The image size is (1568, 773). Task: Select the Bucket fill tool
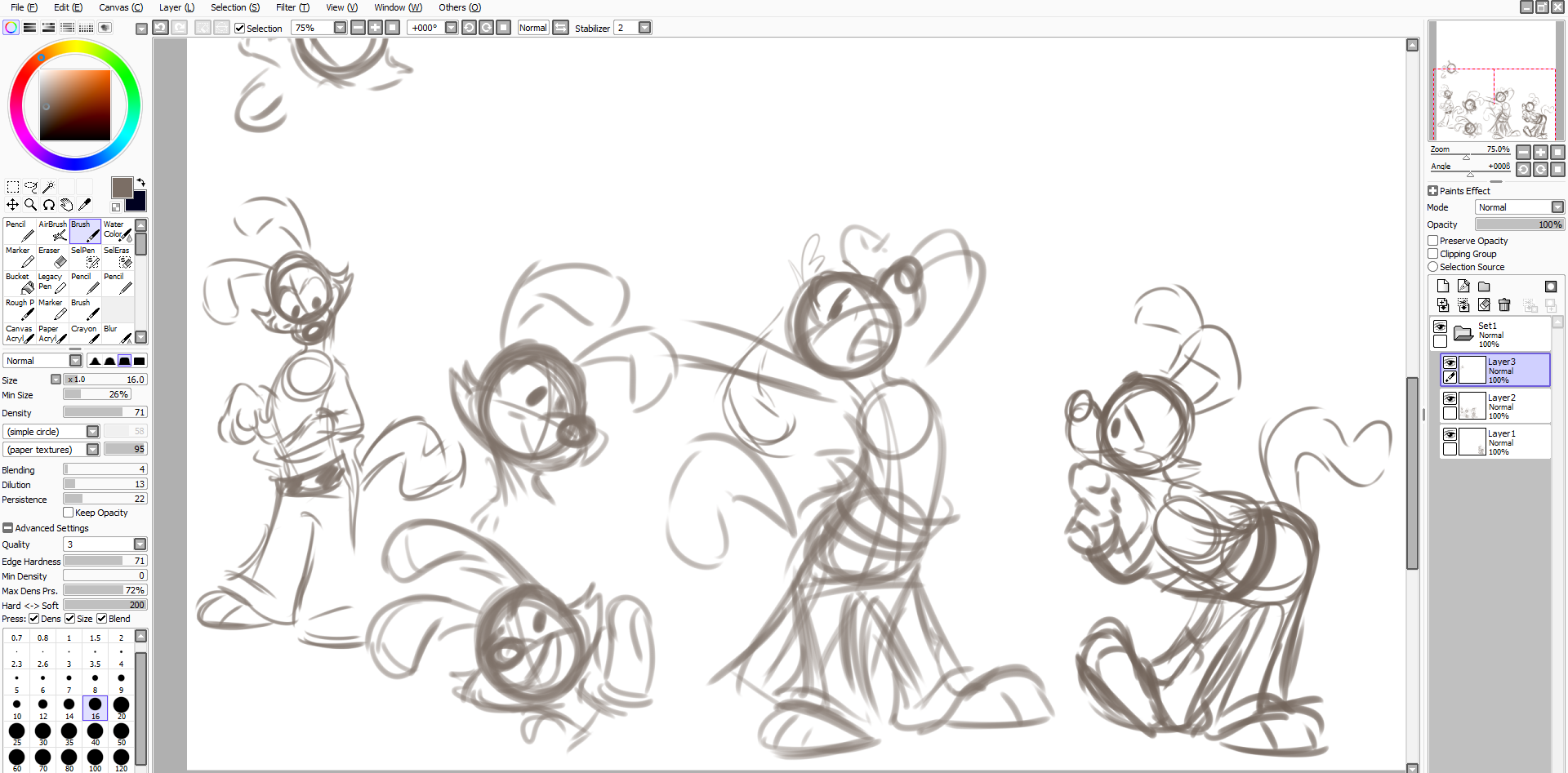(x=20, y=283)
